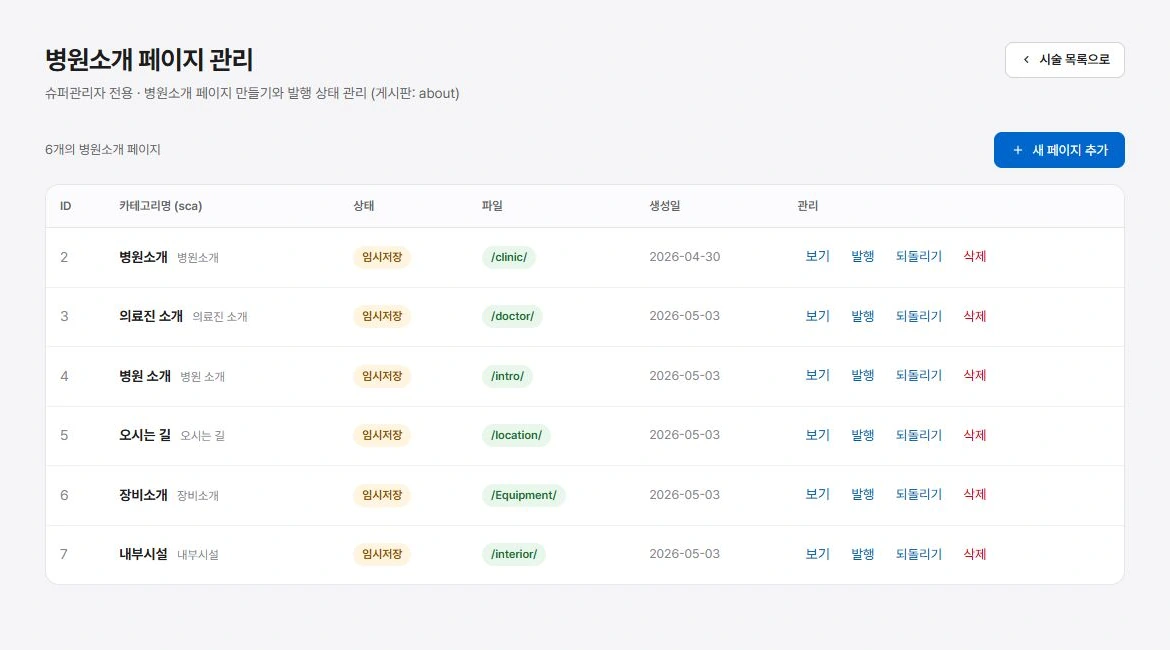Click the 상태 column header
This screenshot has width=1170, height=650.
click(363, 206)
